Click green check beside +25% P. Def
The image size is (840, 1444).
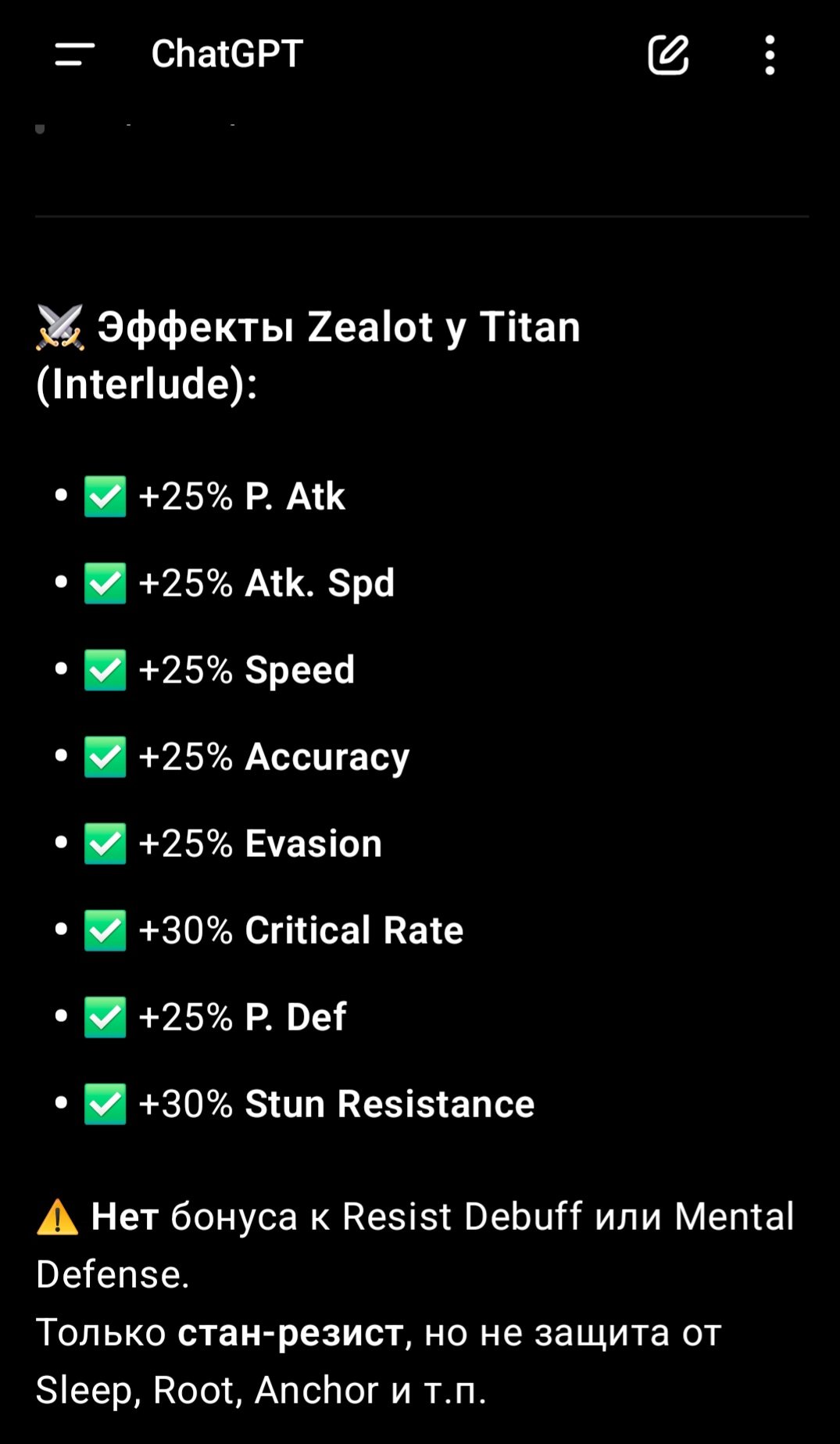pyautogui.click(x=105, y=1018)
